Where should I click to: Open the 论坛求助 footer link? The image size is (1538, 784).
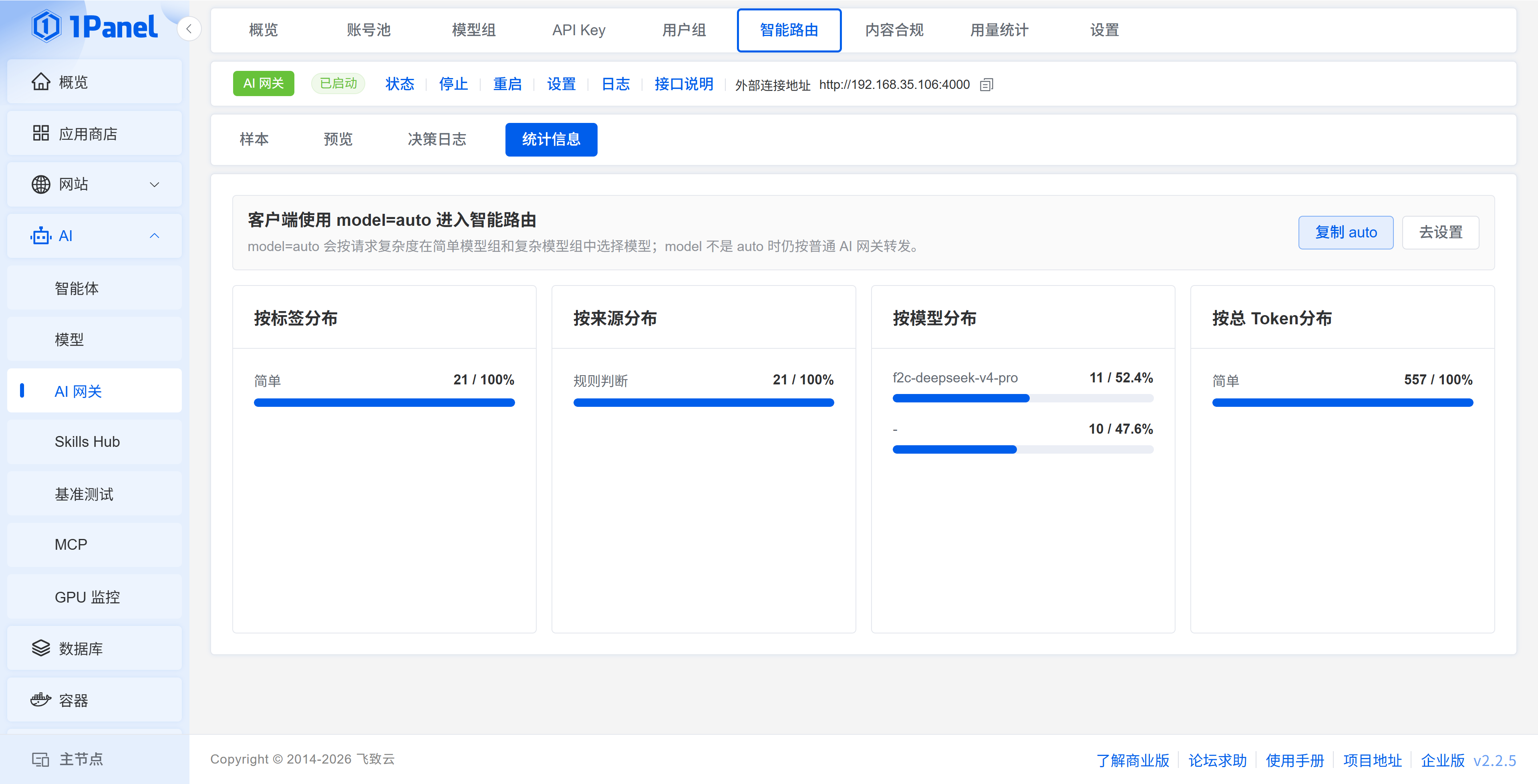click(x=1218, y=760)
